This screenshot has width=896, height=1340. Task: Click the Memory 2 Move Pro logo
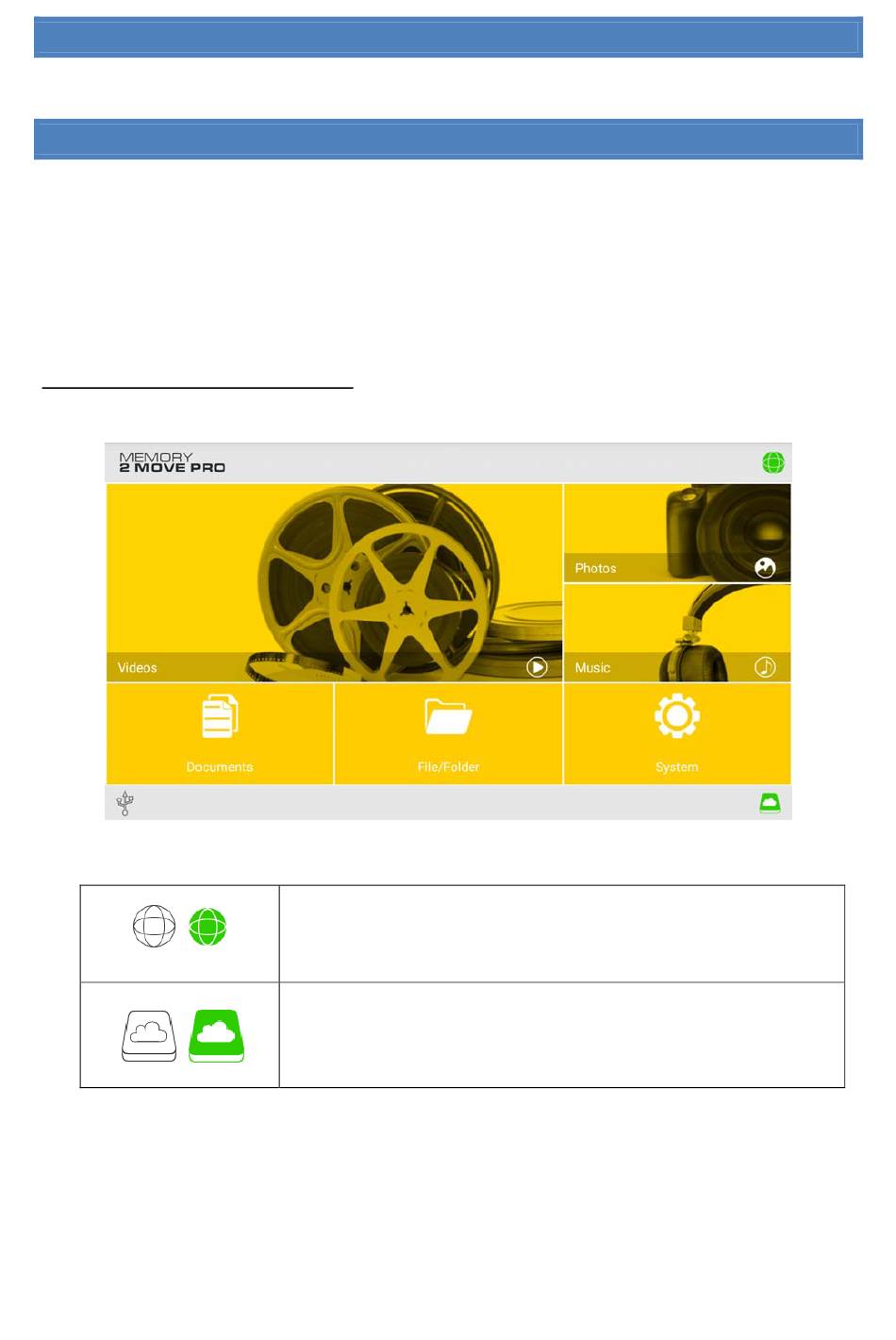click(x=172, y=462)
